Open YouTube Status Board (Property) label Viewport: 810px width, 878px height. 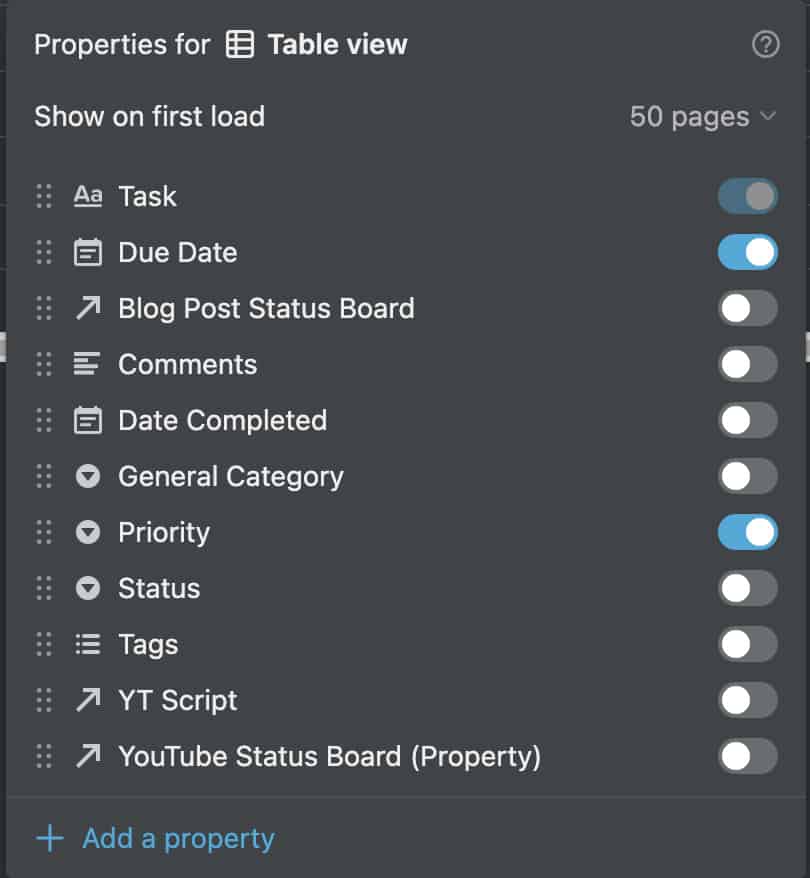point(329,756)
